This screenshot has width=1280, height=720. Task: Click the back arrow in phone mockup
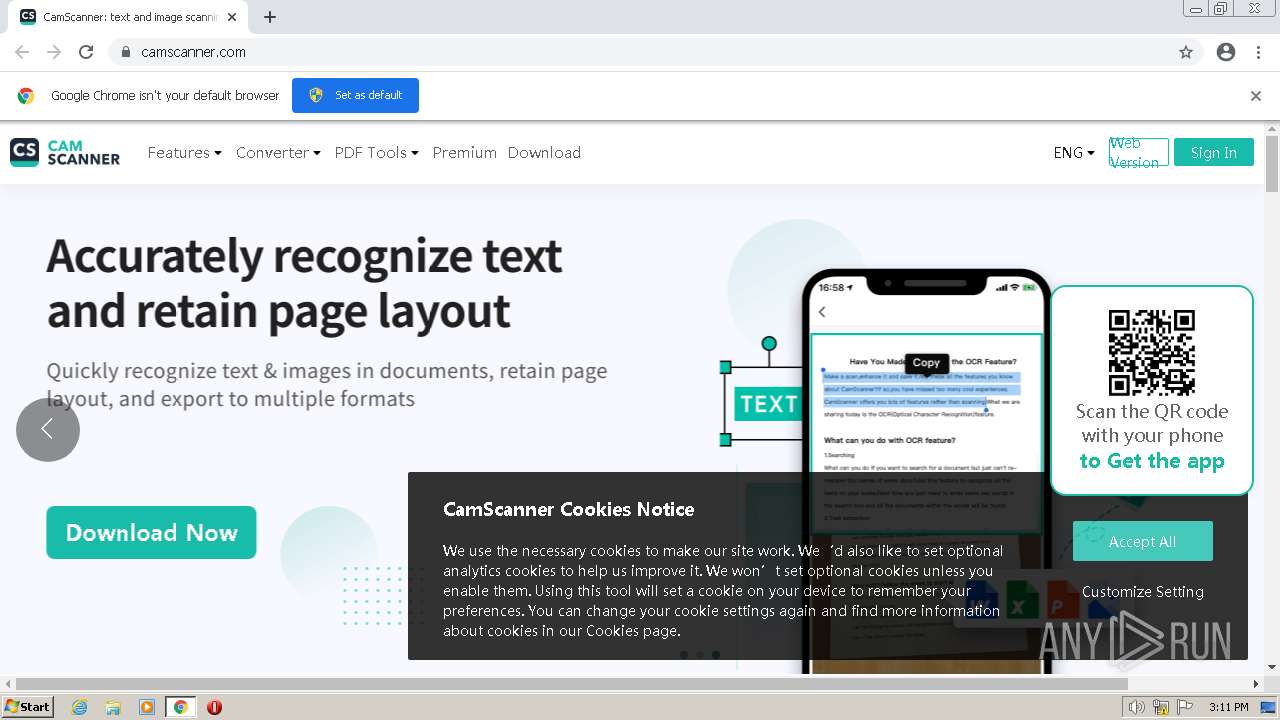pos(822,312)
